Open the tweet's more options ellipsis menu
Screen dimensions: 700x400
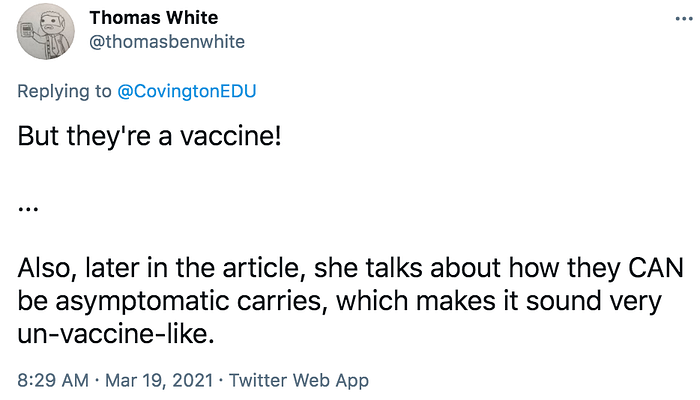[x=683, y=19]
